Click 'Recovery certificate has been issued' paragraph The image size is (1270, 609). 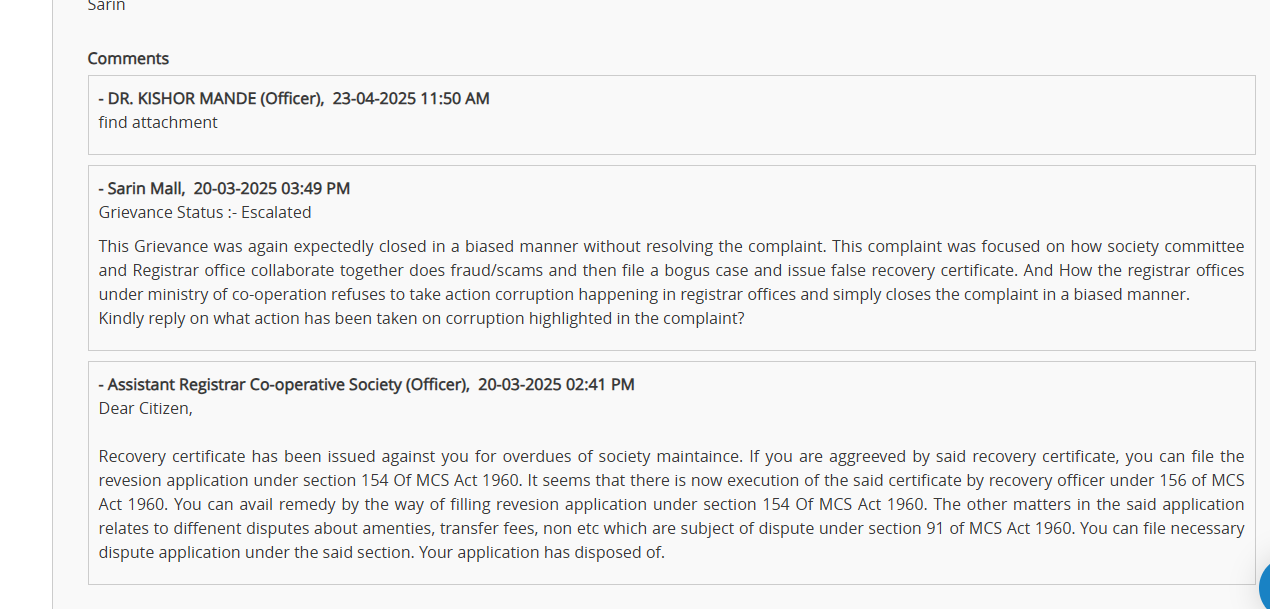[x=671, y=504]
